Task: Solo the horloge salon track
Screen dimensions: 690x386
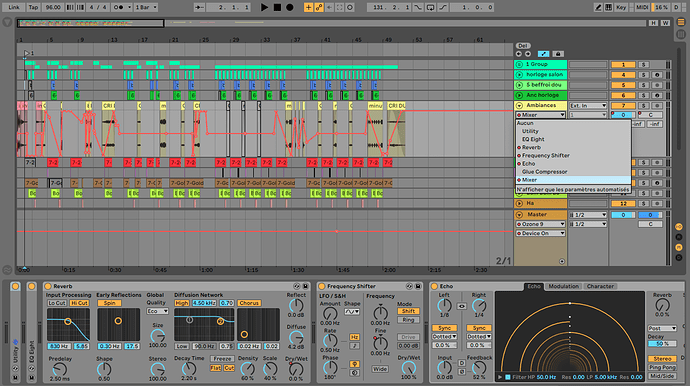Action: coord(643,75)
